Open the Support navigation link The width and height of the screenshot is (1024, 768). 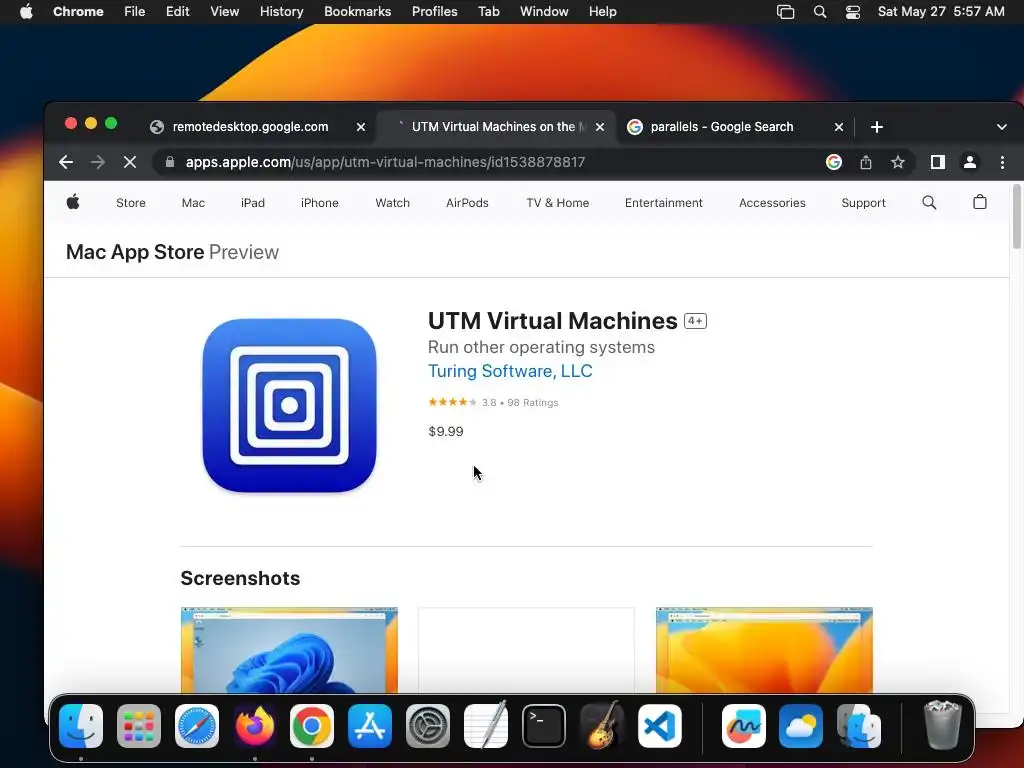(863, 203)
